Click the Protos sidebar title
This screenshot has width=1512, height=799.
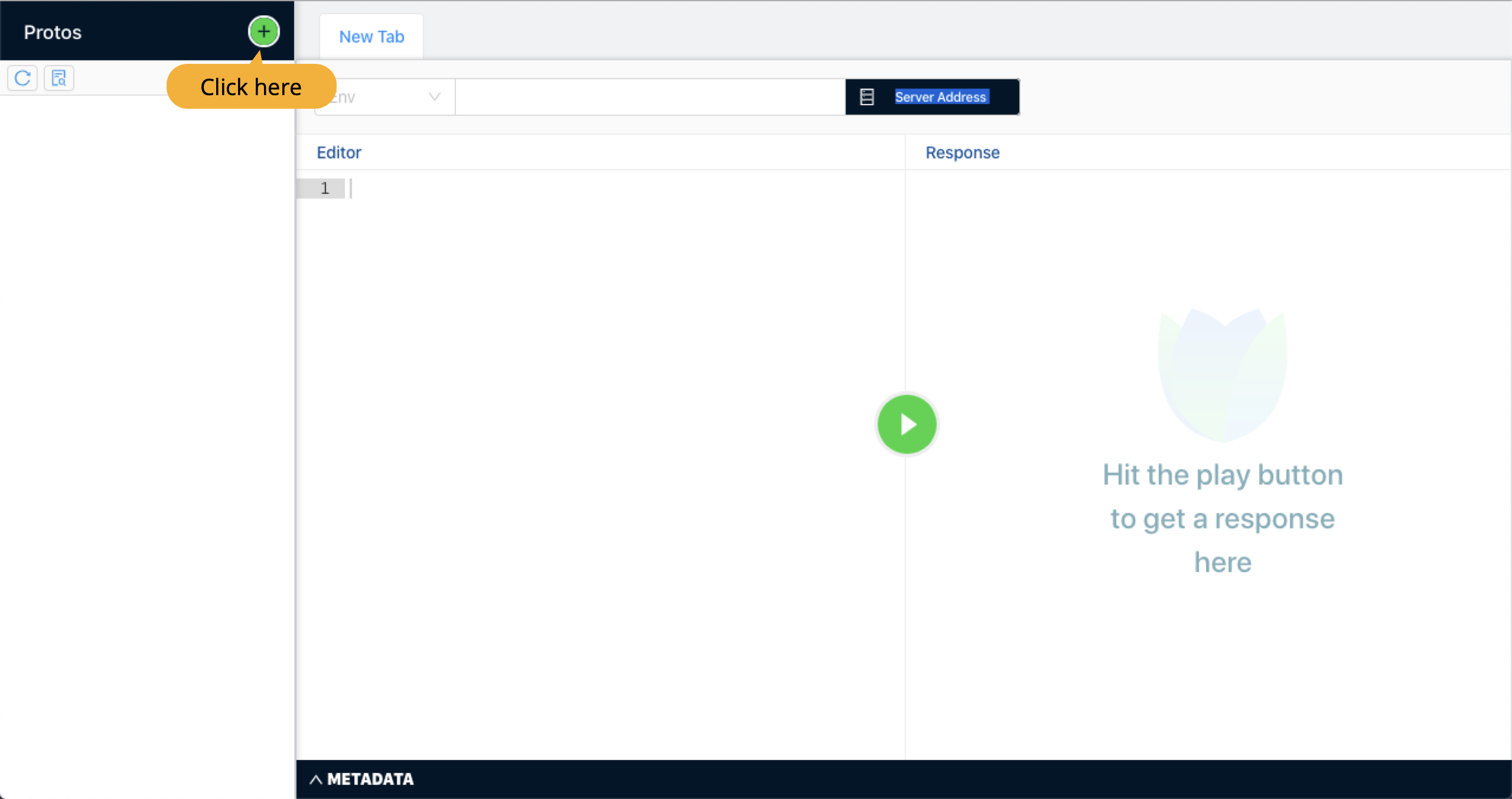tap(53, 32)
